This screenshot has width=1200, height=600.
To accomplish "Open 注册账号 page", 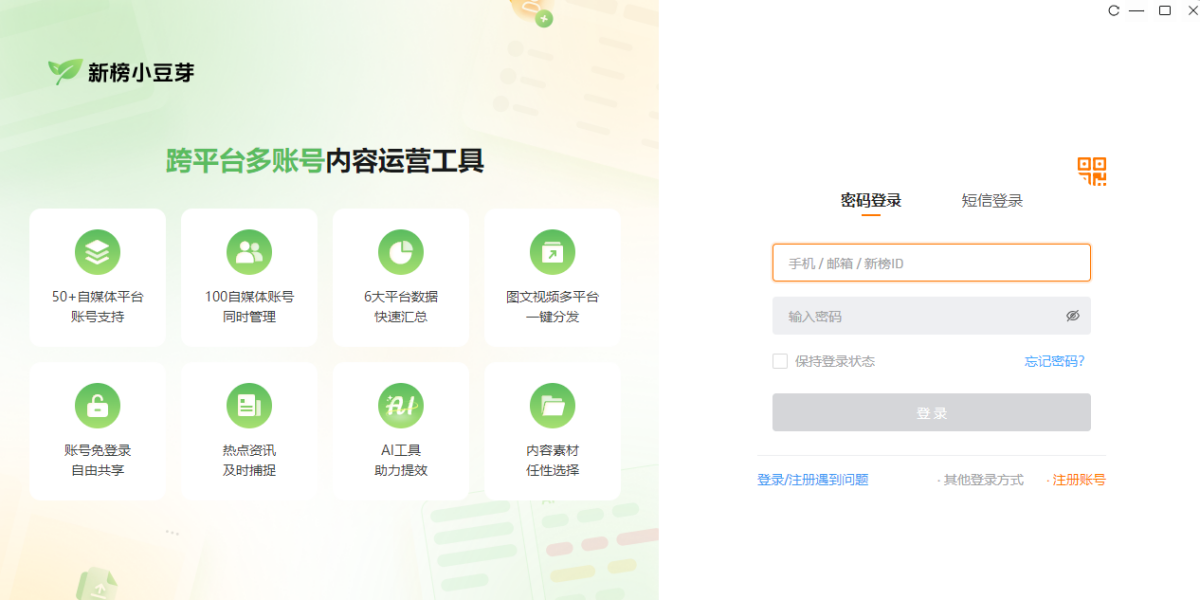I will (1077, 479).
